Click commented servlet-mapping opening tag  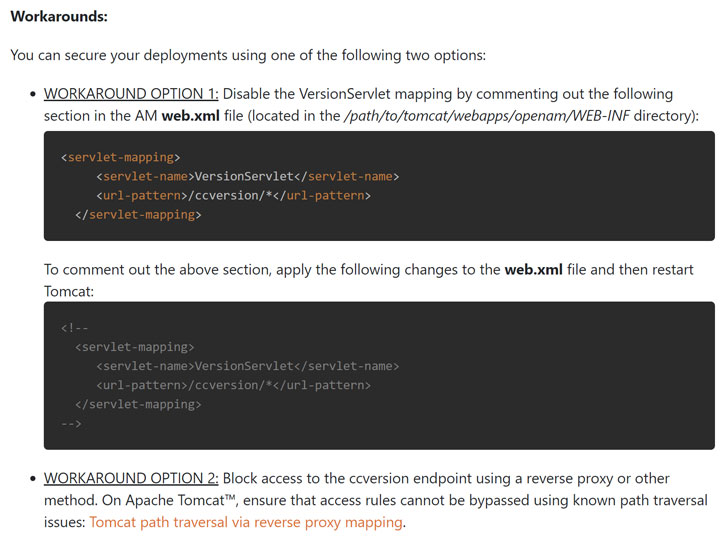134,347
